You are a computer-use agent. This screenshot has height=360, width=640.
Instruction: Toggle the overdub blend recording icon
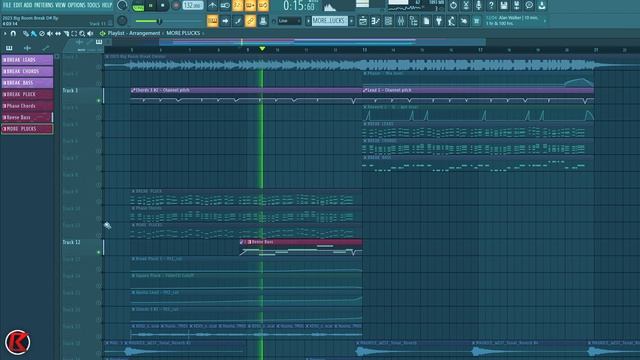tap(250, 5)
